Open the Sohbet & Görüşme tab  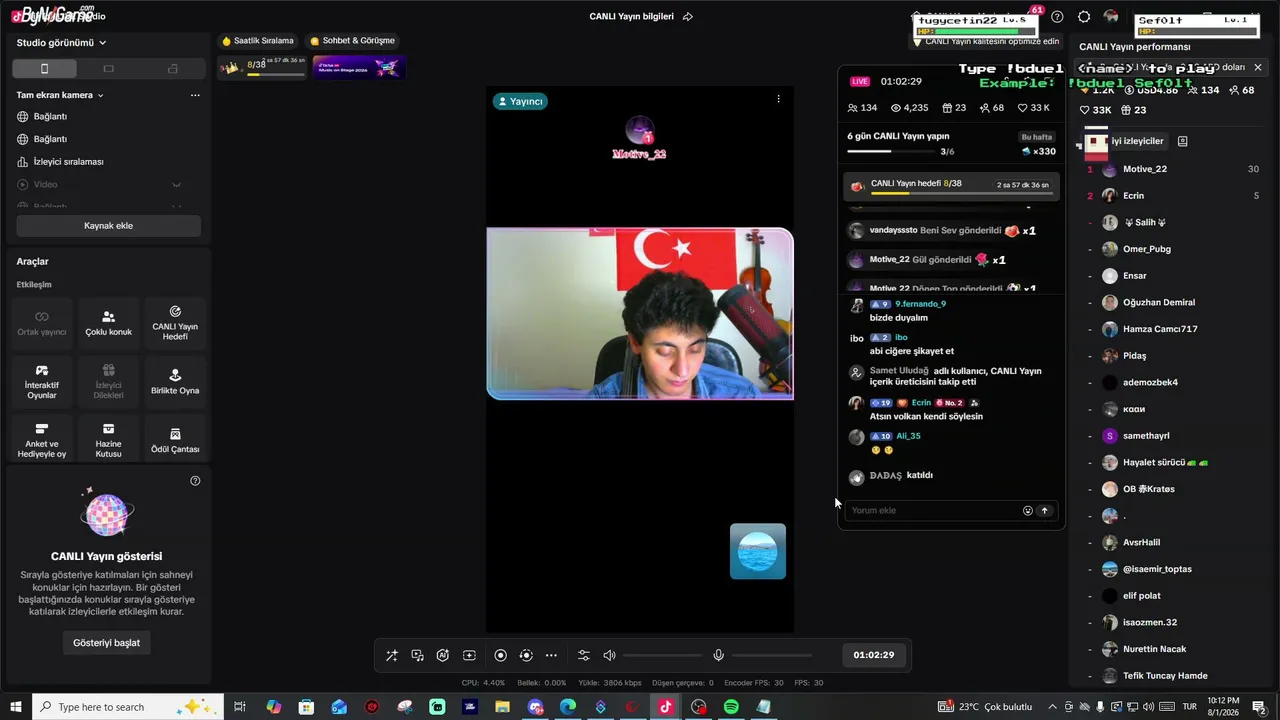point(353,41)
